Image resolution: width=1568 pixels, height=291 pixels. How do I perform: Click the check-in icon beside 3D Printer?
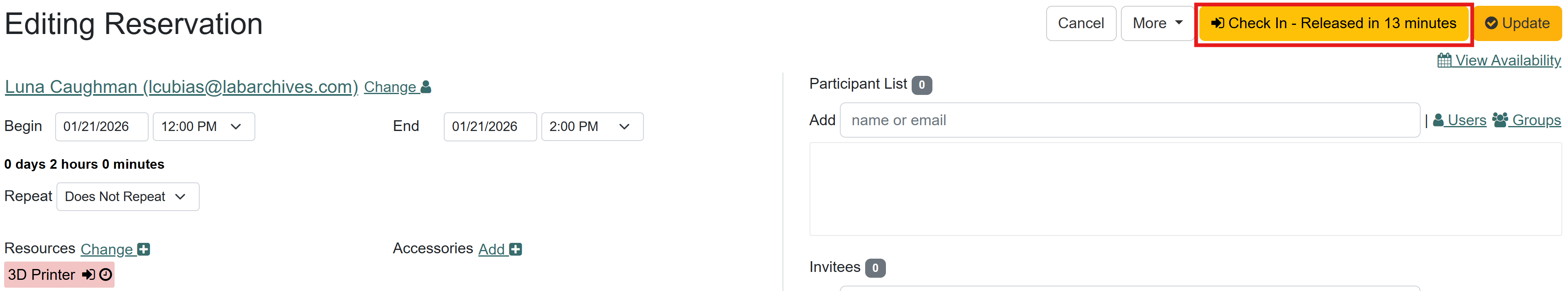[x=88, y=274]
